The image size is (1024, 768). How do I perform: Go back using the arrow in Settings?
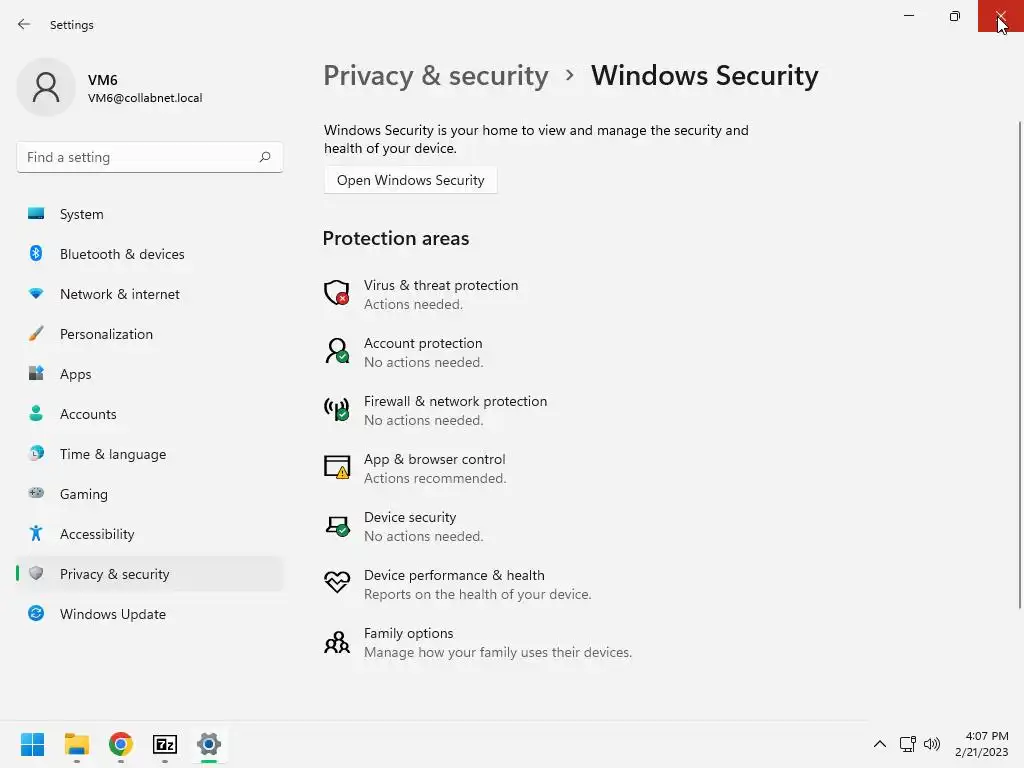coord(24,24)
